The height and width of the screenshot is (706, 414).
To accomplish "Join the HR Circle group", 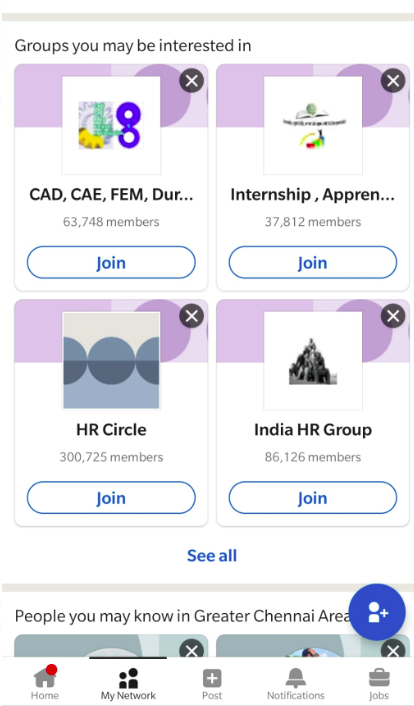I will pos(111,498).
